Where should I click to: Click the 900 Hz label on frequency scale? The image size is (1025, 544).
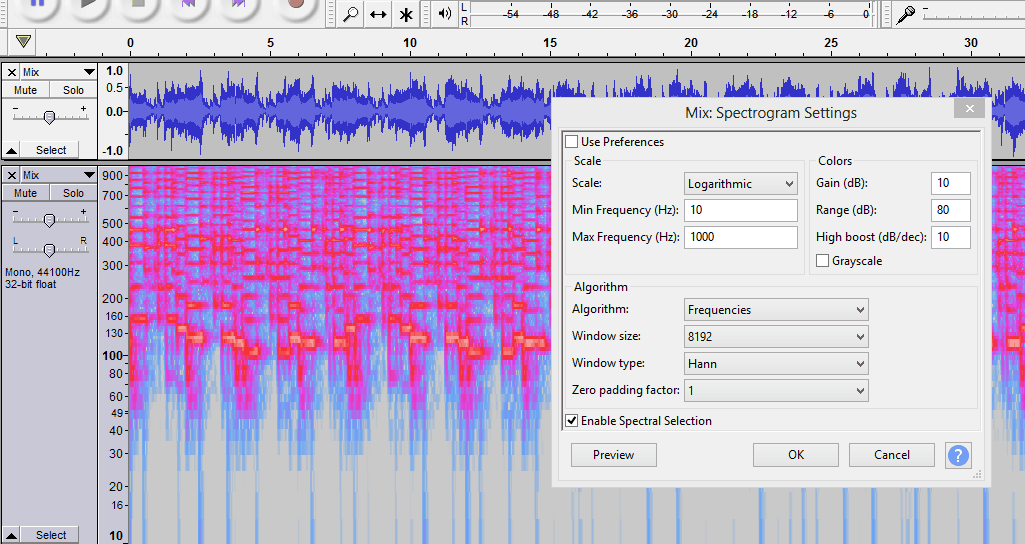[112, 175]
